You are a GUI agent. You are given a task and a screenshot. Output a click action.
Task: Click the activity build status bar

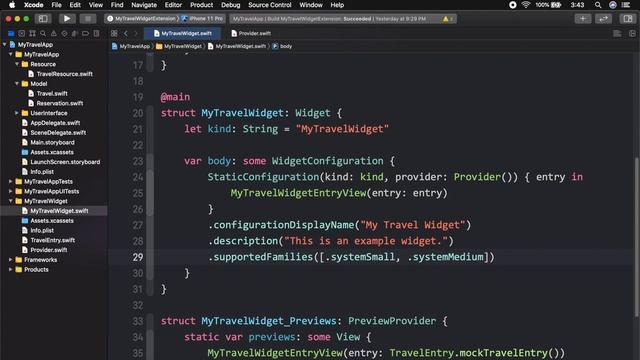[343, 19]
